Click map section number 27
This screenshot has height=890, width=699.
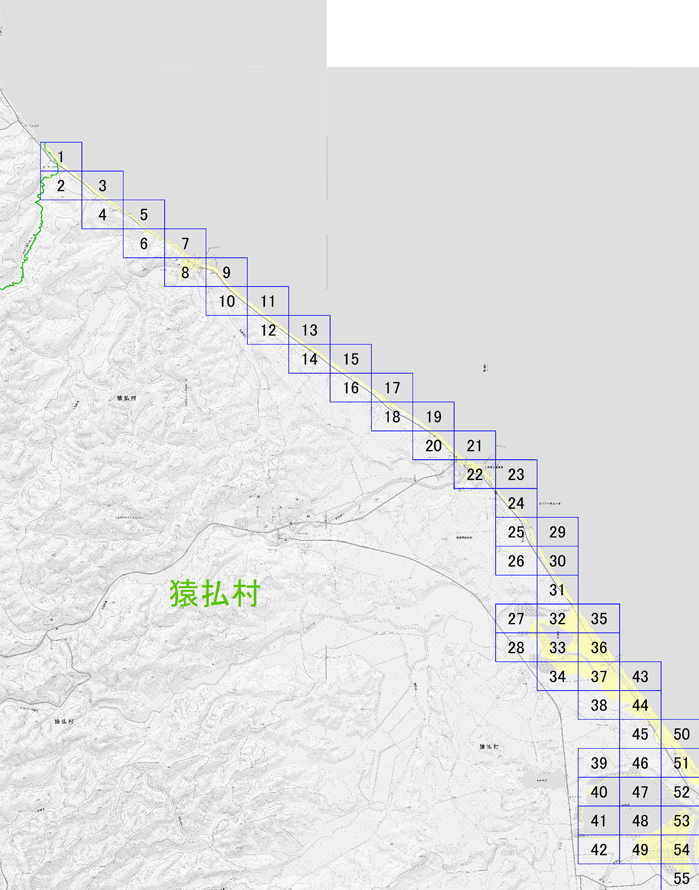tap(516, 619)
